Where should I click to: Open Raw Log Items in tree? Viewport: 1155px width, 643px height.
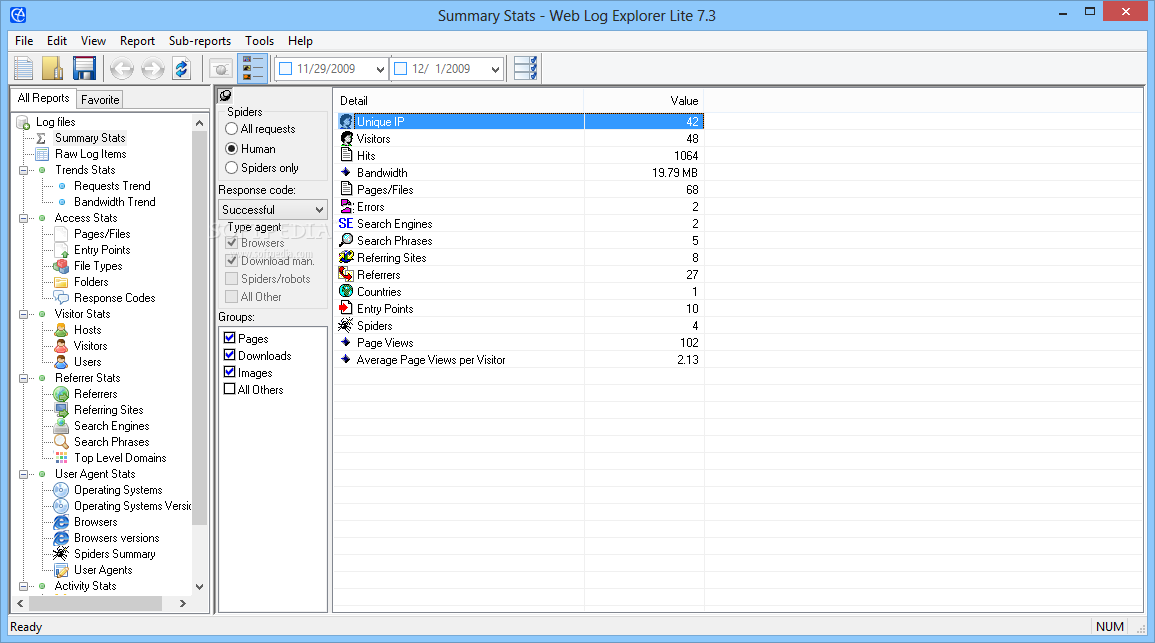point(91,154)
